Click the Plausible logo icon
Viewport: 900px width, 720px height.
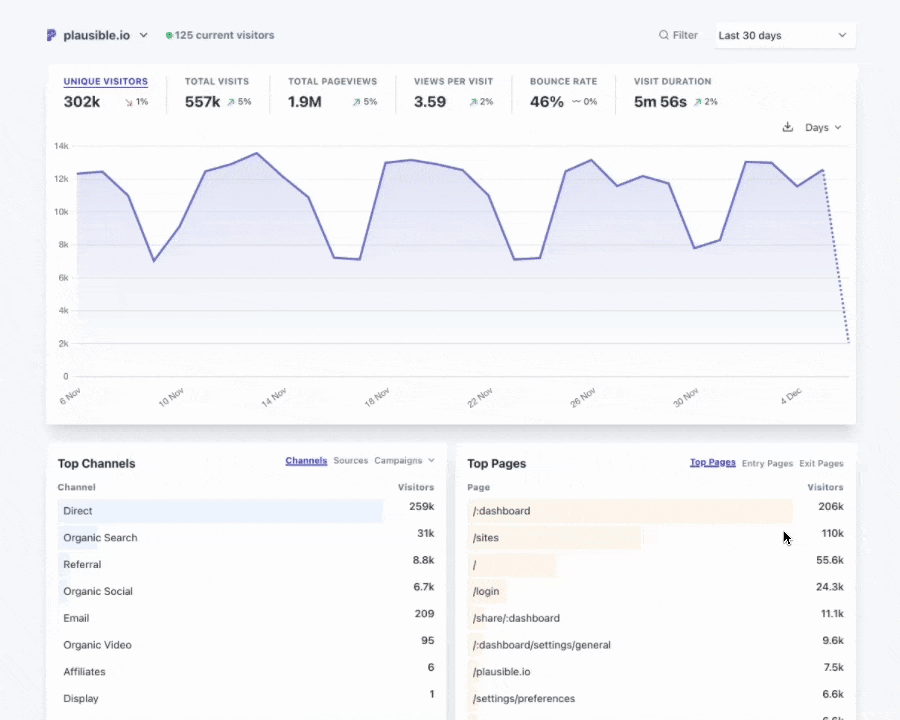click(x=51, y=35)
